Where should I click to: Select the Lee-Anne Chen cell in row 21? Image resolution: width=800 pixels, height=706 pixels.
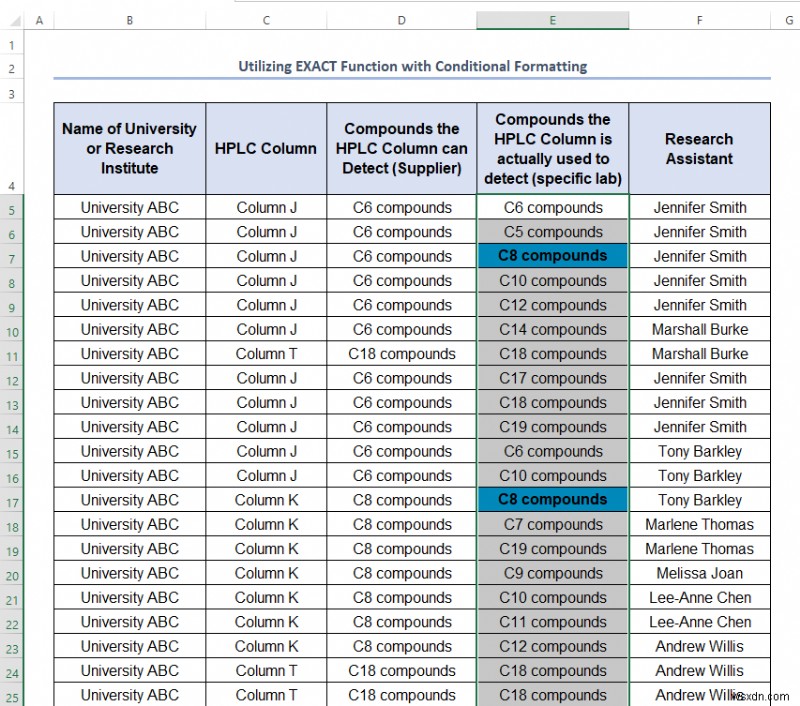699,597
